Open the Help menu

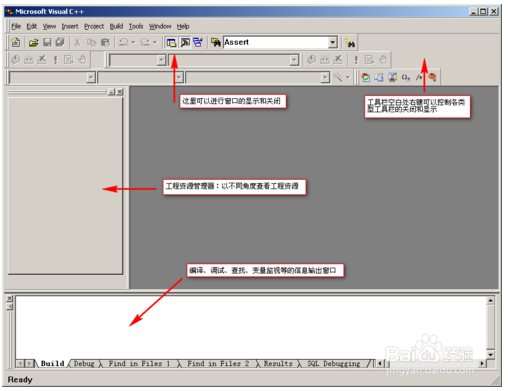183,26
